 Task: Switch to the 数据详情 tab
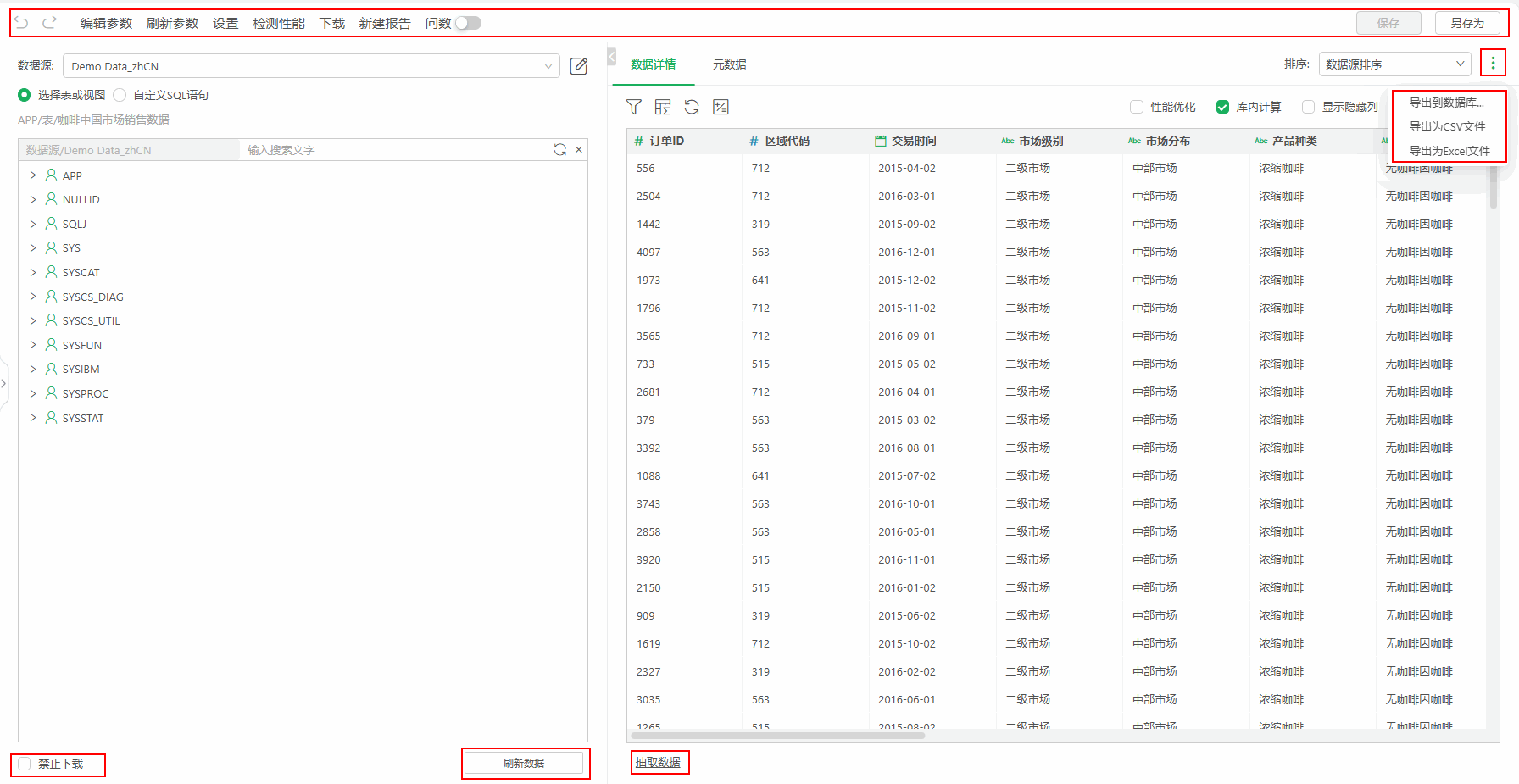click(x=653, y=64)
